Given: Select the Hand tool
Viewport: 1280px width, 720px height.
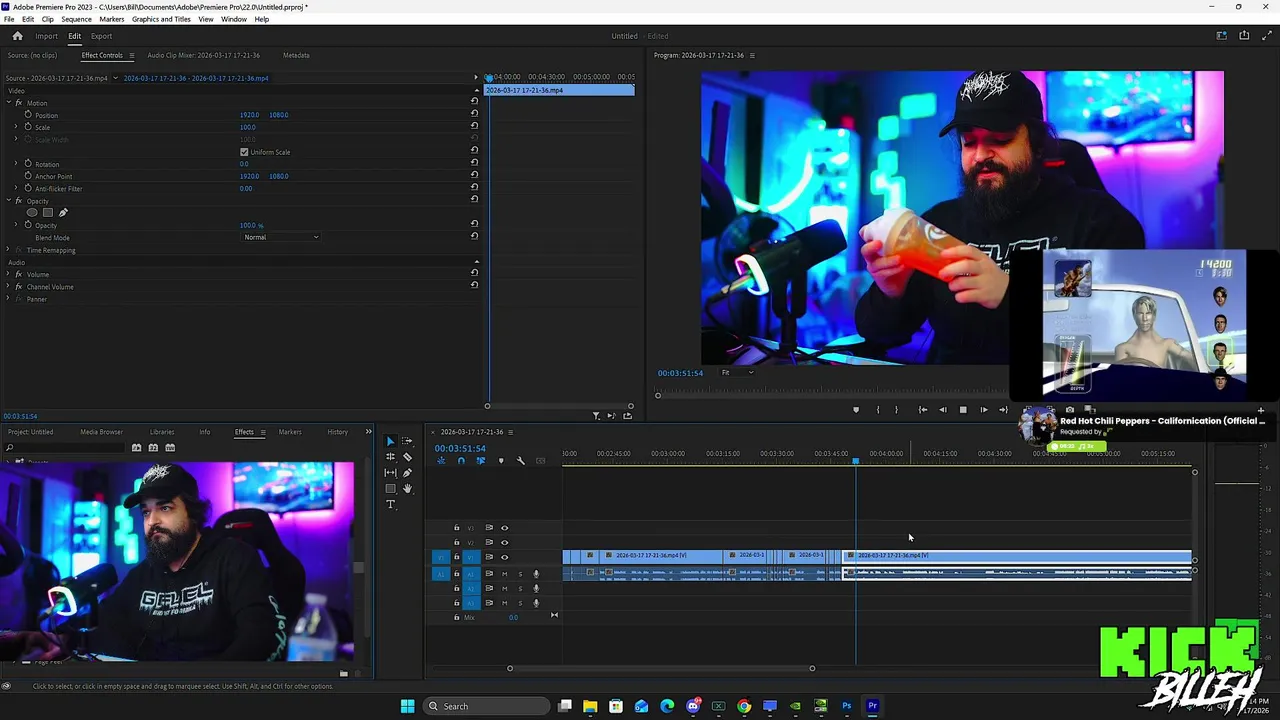Looking at the screenshot, I should coord(407,489).
